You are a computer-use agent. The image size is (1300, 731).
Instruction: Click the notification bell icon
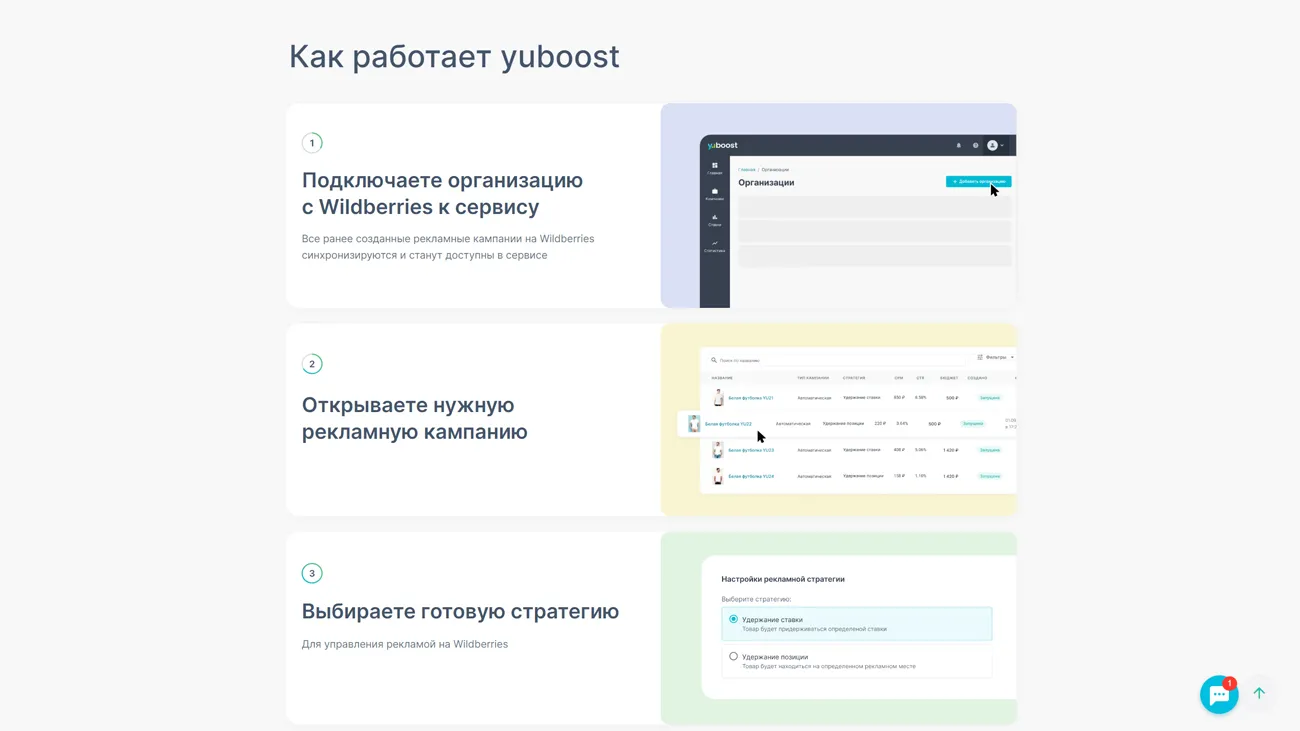[958, 146]
